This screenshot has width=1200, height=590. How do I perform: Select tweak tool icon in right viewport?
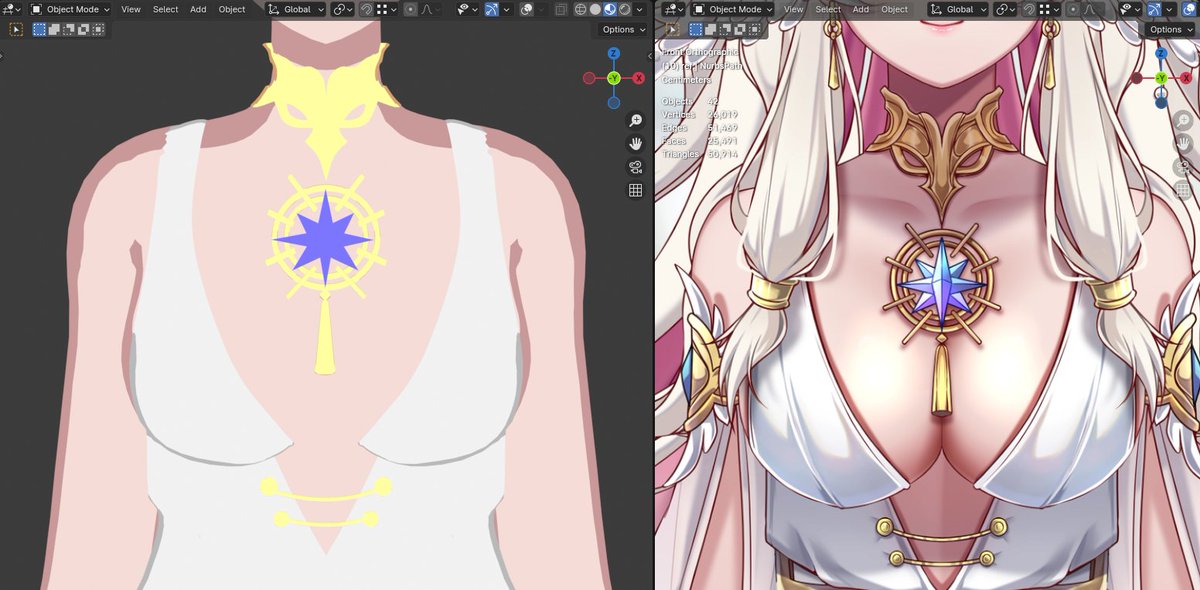tap(673, 29)
